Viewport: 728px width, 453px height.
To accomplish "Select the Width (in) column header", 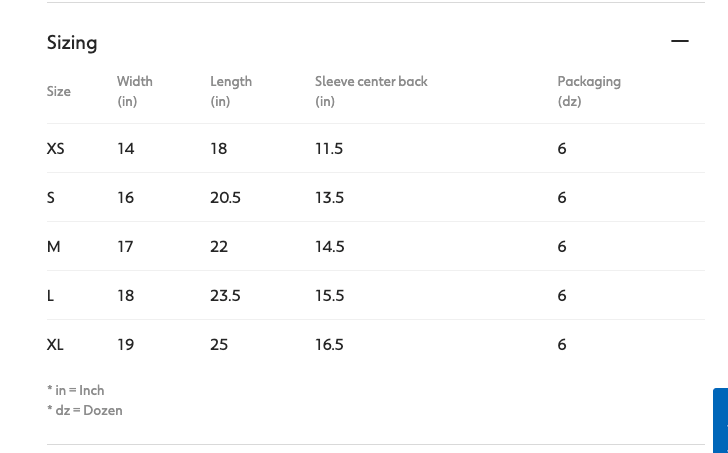I will (135, 91).
